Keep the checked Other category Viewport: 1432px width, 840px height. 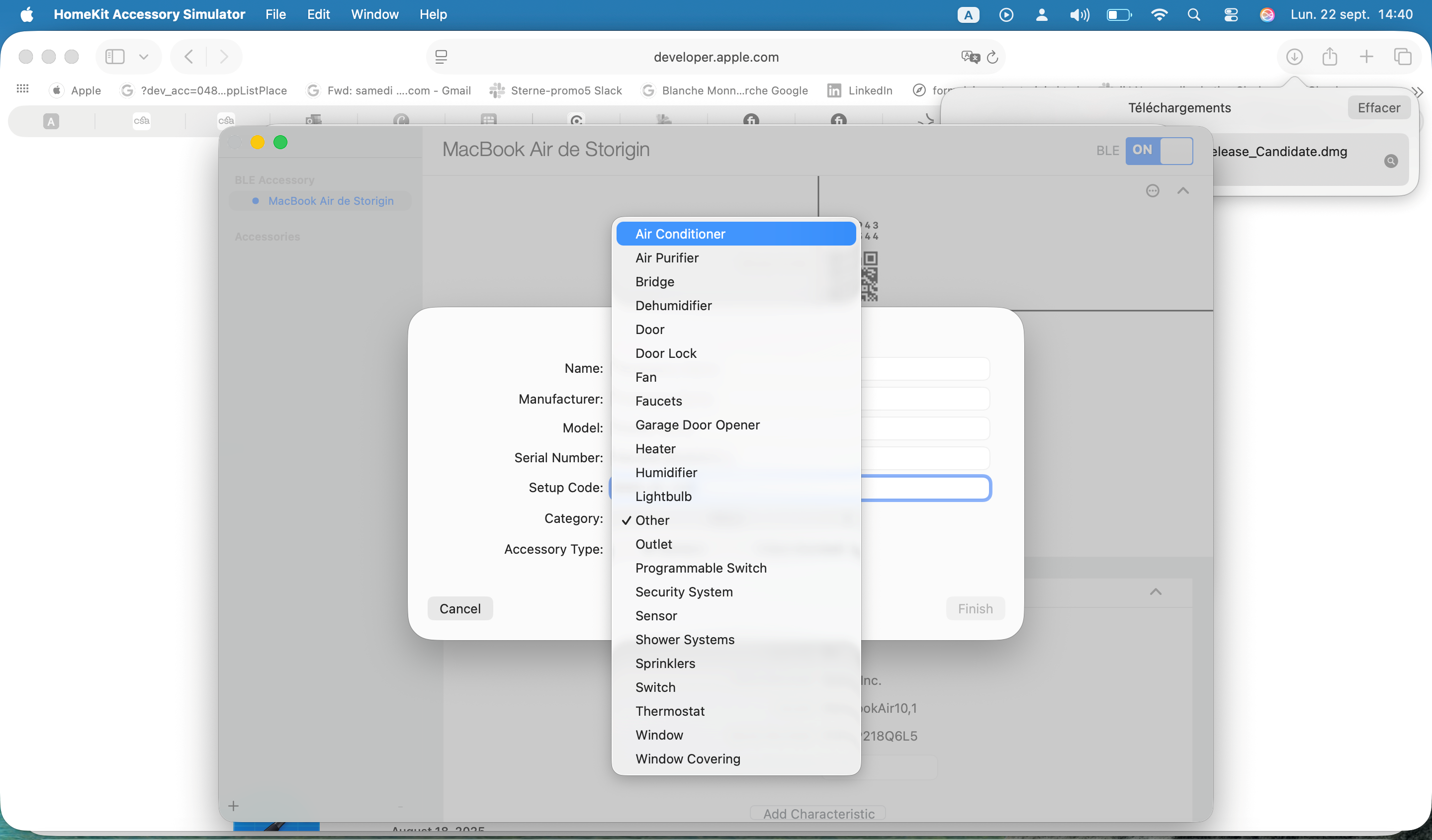[x=736, y=520]
